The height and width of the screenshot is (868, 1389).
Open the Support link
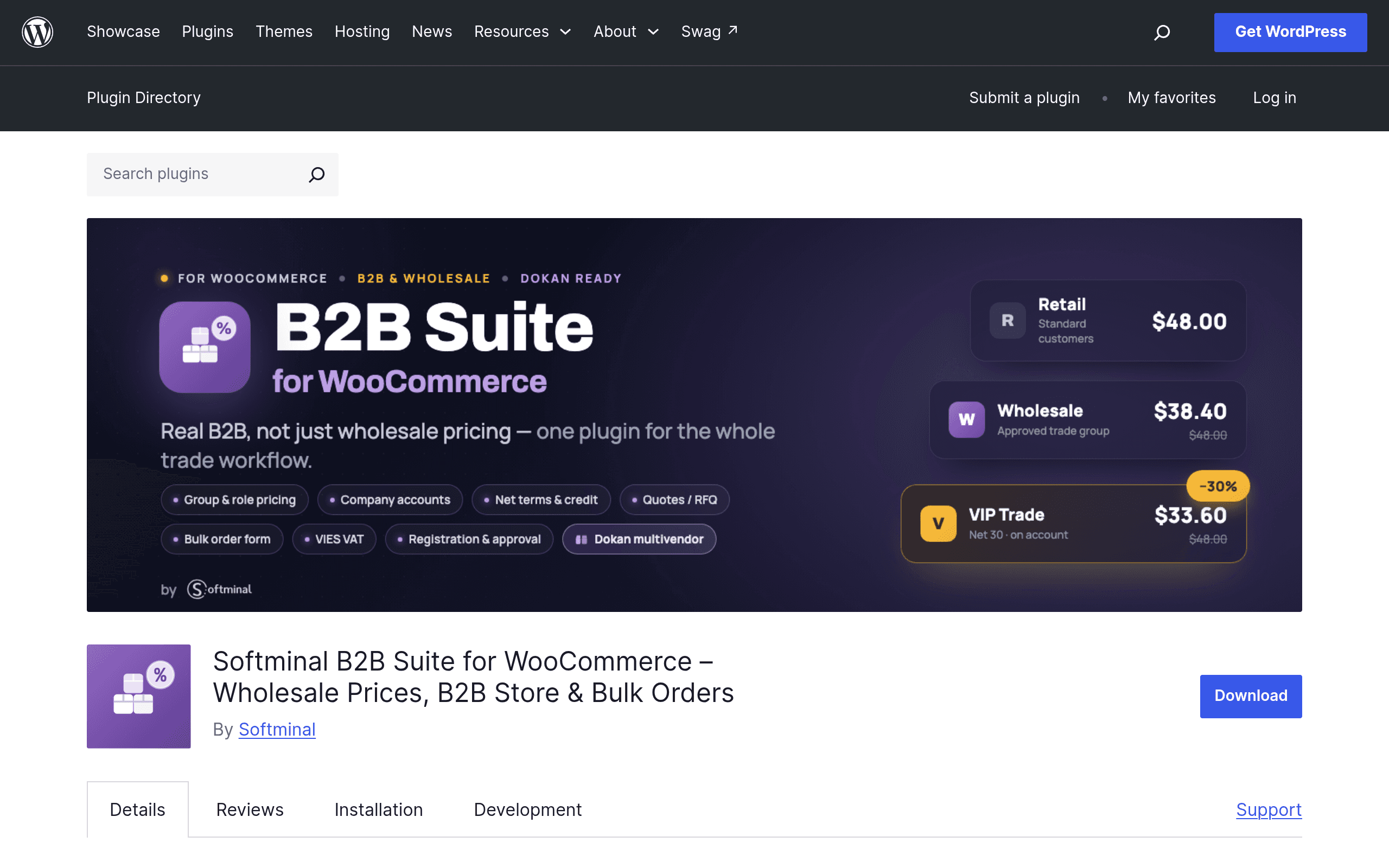(1269, 809)
